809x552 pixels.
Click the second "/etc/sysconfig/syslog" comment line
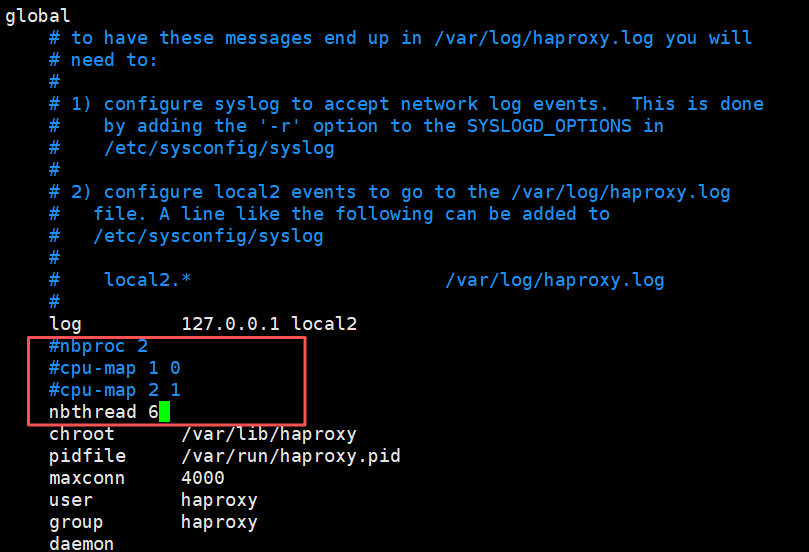pos(186,236)
